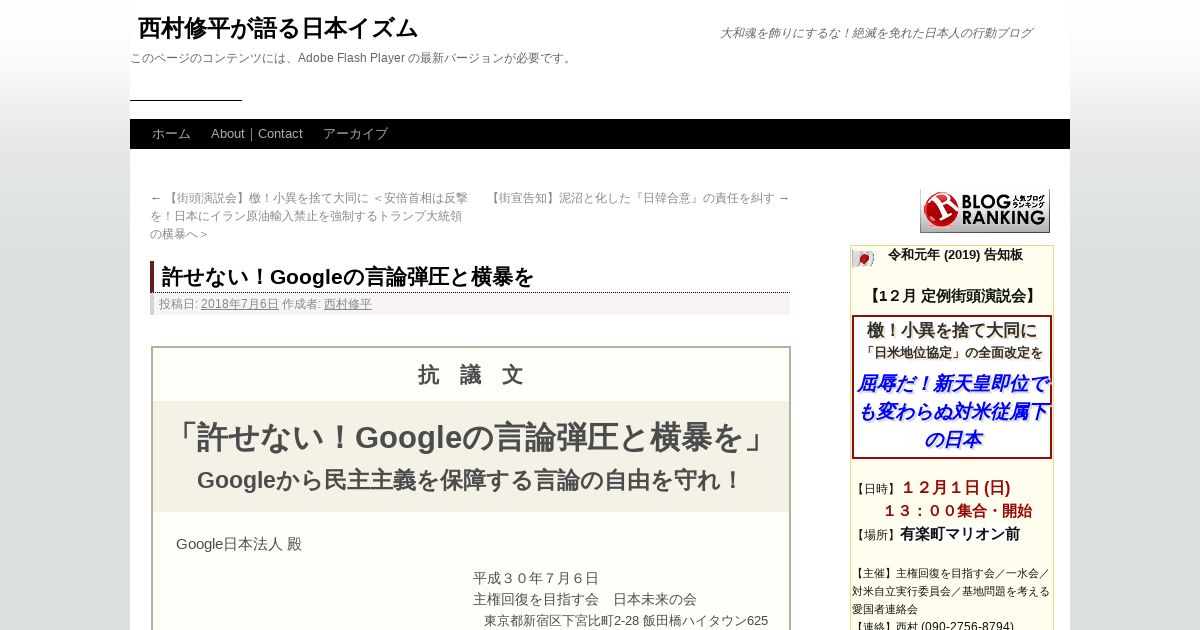Click sidebar heading 令和元年 (2019) 告知板

955,255
